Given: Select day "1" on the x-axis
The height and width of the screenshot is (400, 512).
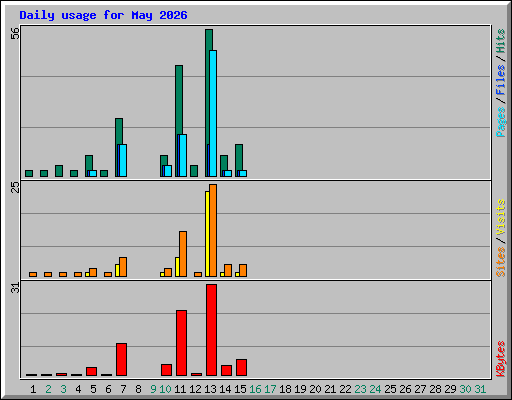Looking at the screenshot, I should tap(33, 389).
